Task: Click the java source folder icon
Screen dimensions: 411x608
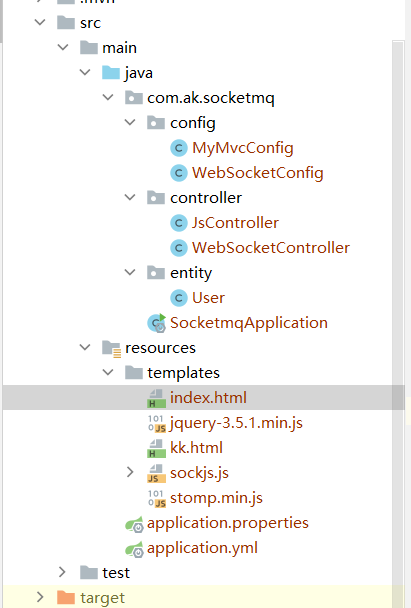Action: coord(111,73)
